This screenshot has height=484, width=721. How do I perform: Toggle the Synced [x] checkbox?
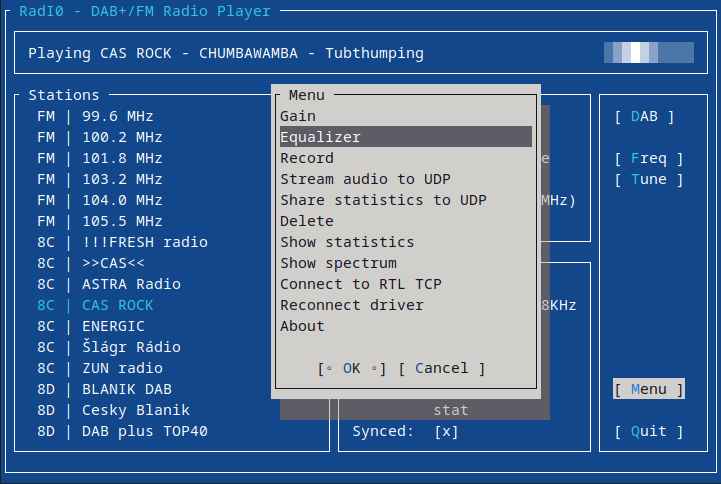pyautogui.click(x=446, y=432)
